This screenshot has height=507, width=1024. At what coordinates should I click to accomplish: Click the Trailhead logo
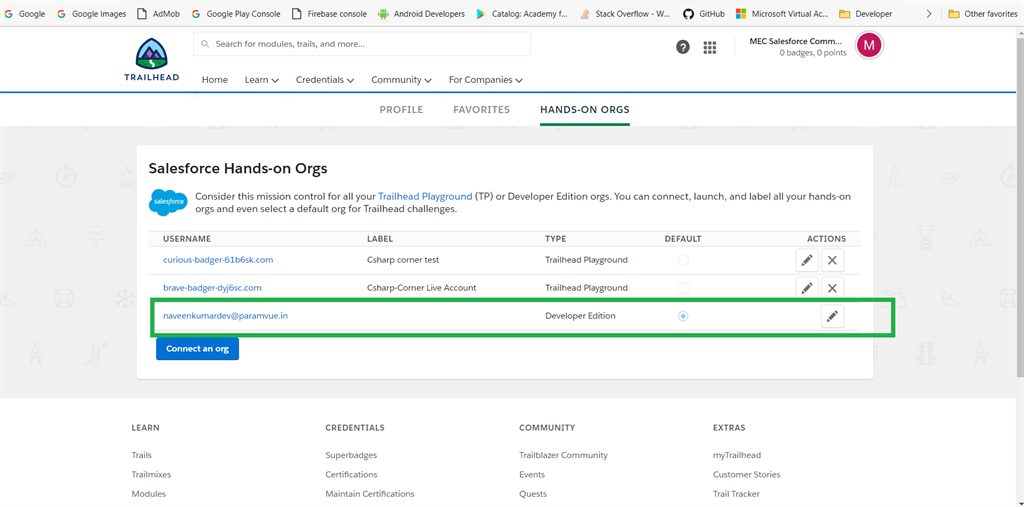[x=152, y=60]
